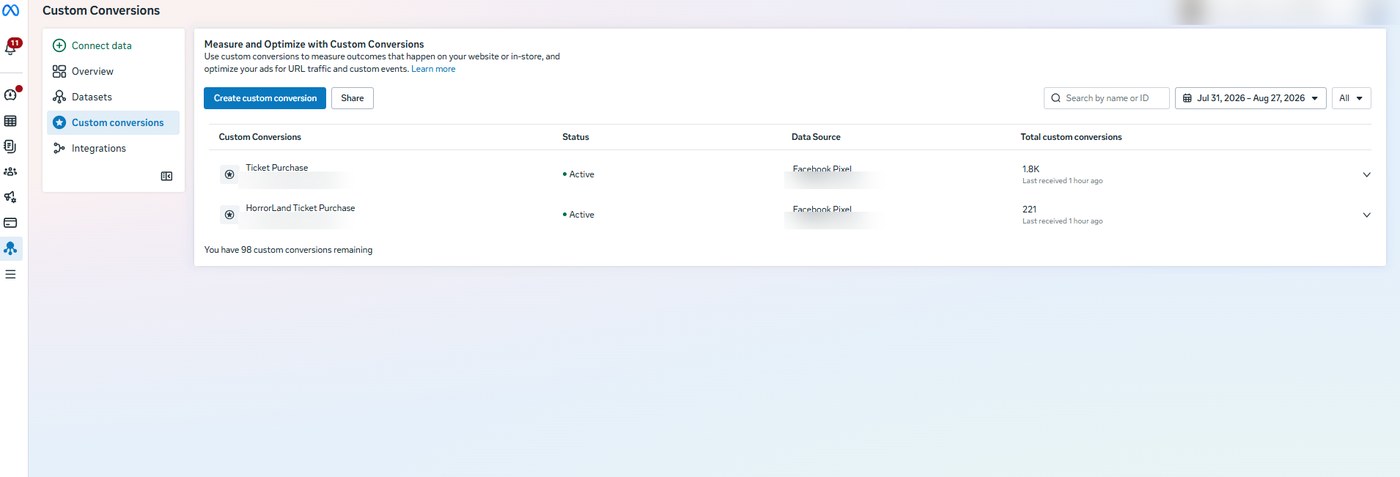Image resolution: width=1400 pixels, height=477 pixels.
Task: Click the Datasets node icon
Action: tap(59, 97)
